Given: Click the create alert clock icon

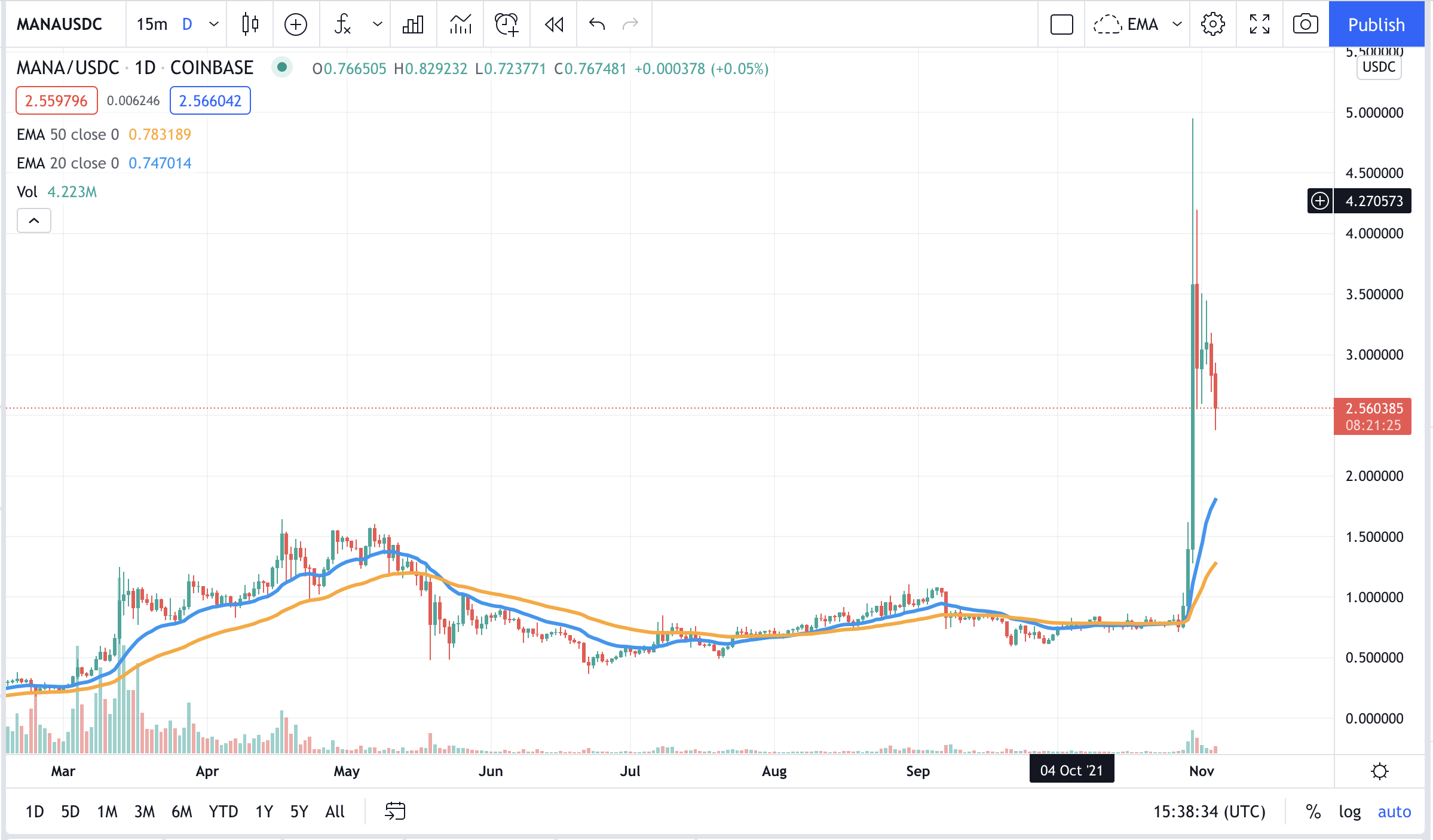Looking at the screenshot, I should [x=507, y=24].
